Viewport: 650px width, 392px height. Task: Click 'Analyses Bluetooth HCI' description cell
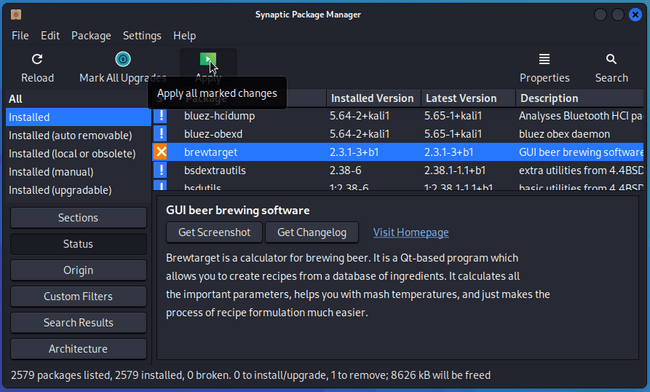tap(580, 116)
